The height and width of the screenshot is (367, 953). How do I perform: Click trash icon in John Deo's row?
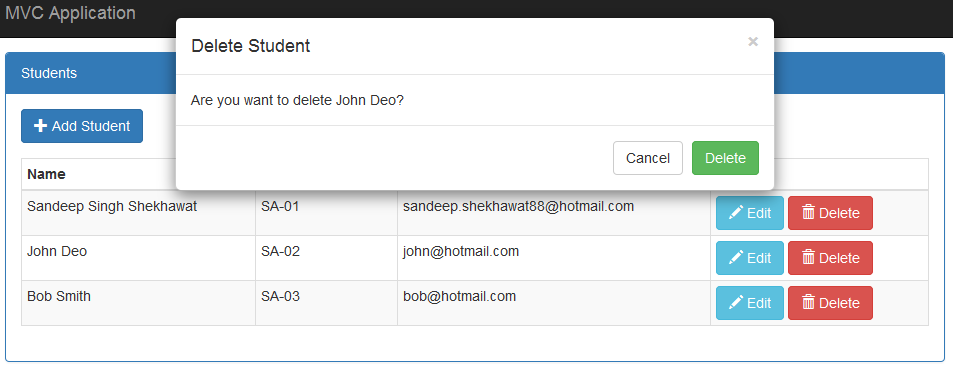[808, 258]
